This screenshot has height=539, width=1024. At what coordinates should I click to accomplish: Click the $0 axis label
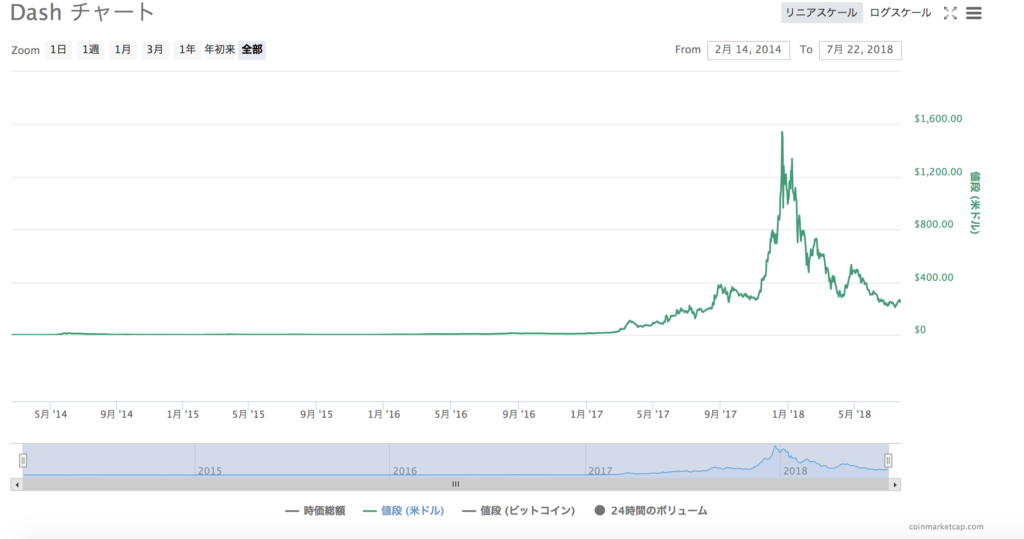coord(920,330)
